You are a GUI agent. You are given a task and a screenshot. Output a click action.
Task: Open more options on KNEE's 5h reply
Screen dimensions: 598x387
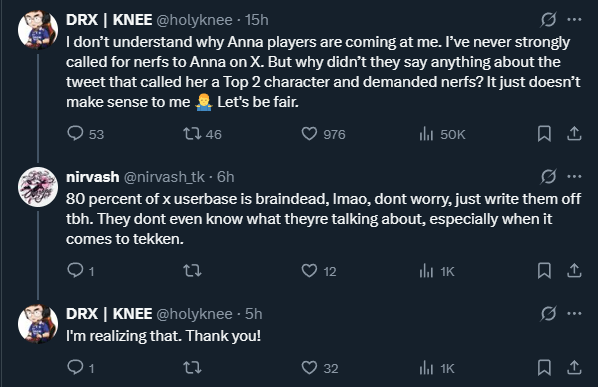coord(574,313)
